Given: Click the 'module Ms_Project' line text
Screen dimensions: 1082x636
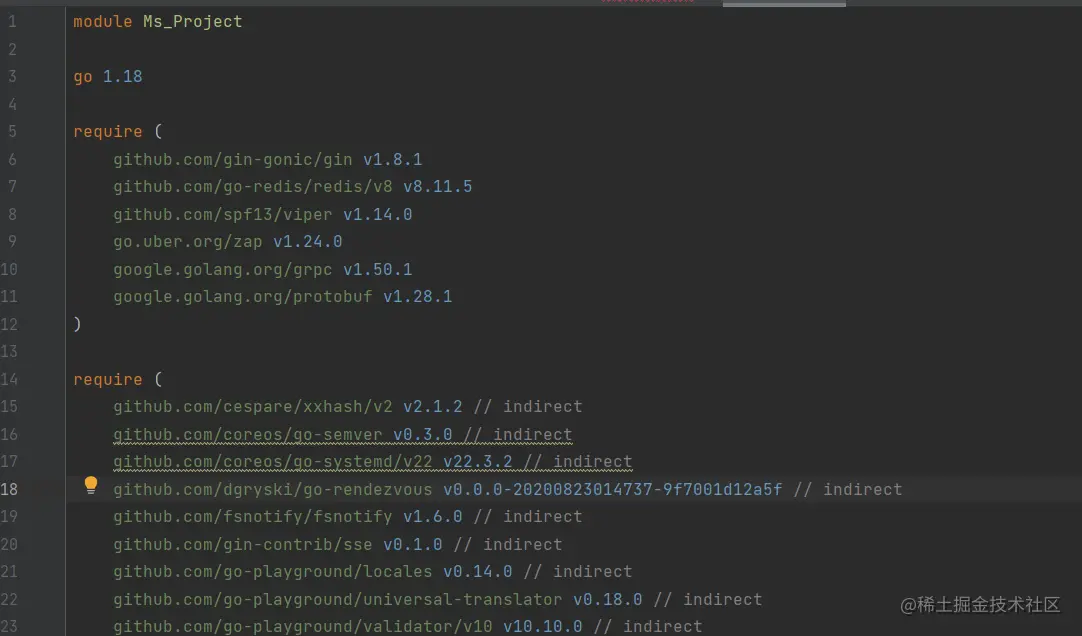Looking at the screenshot, I should pos(158,21).
